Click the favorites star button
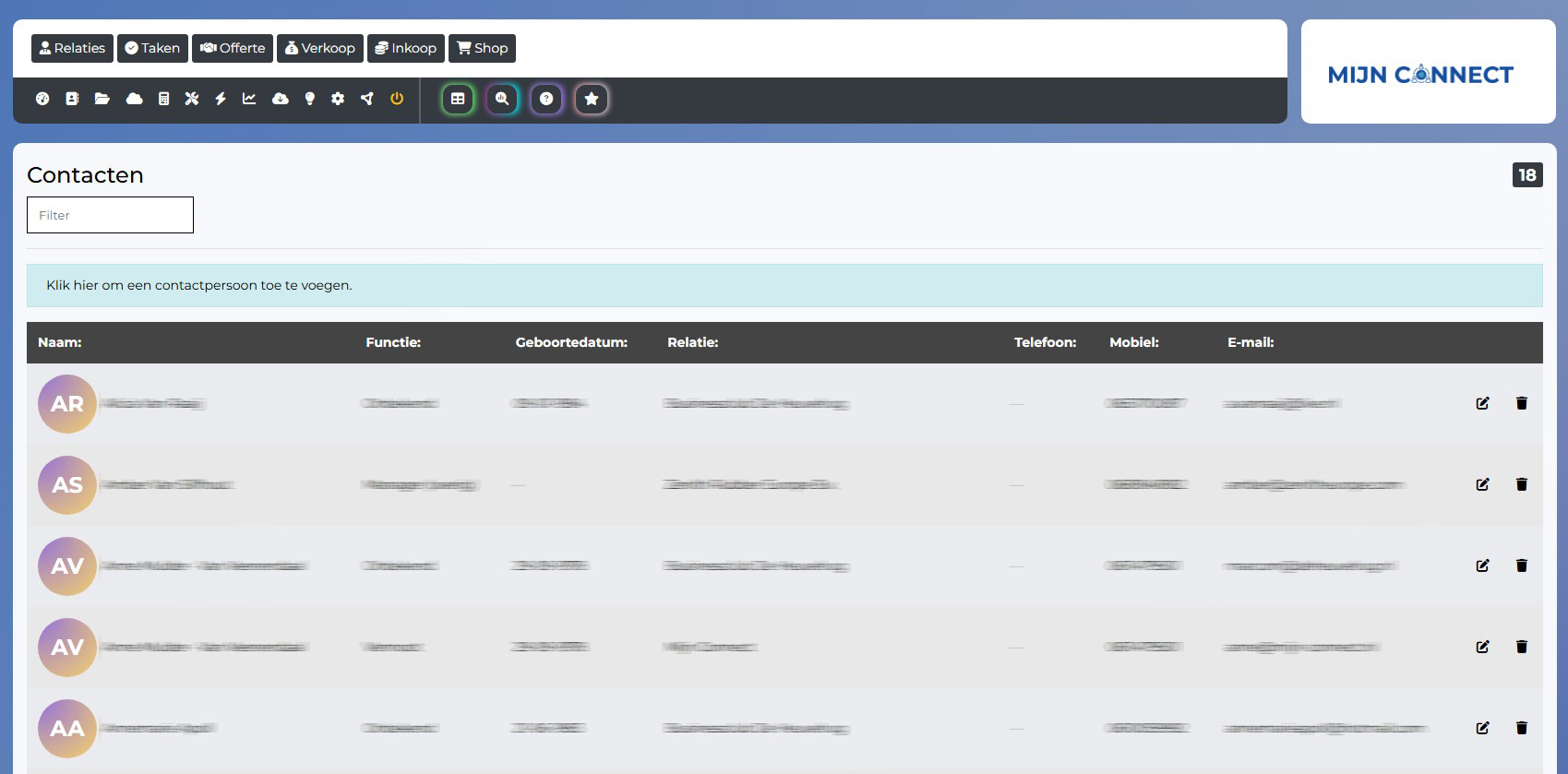The height and width of the screenshot is (774, 1568). pos(592,99)
